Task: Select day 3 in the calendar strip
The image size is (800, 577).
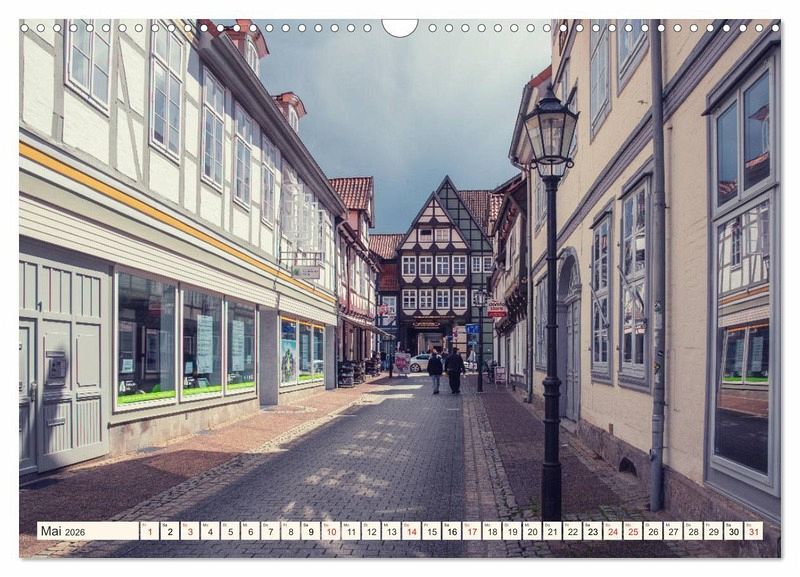Action: pyautogui.click(x=189, y=531)
